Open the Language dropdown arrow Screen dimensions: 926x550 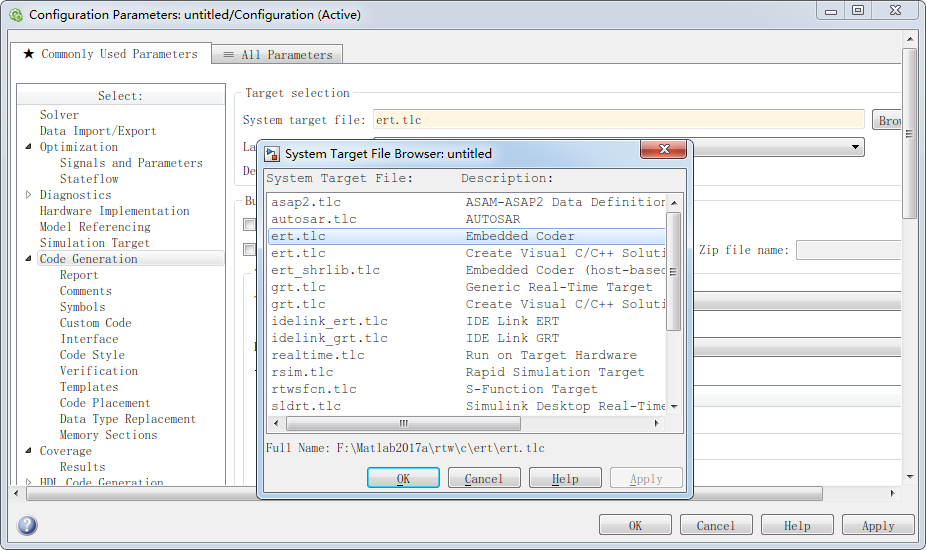coord(855,147)
